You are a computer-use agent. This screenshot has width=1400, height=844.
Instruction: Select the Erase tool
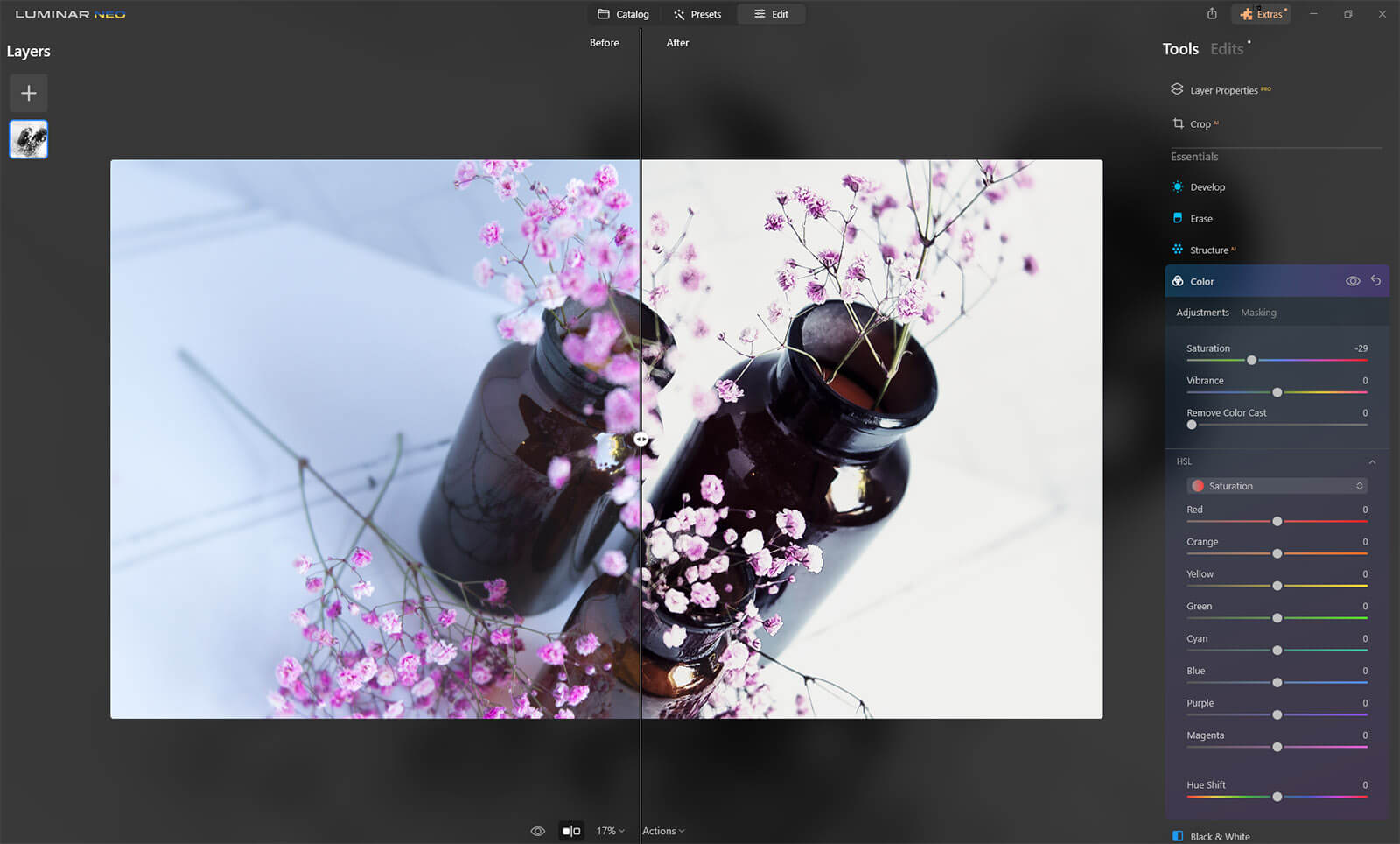pos(1200,219)
